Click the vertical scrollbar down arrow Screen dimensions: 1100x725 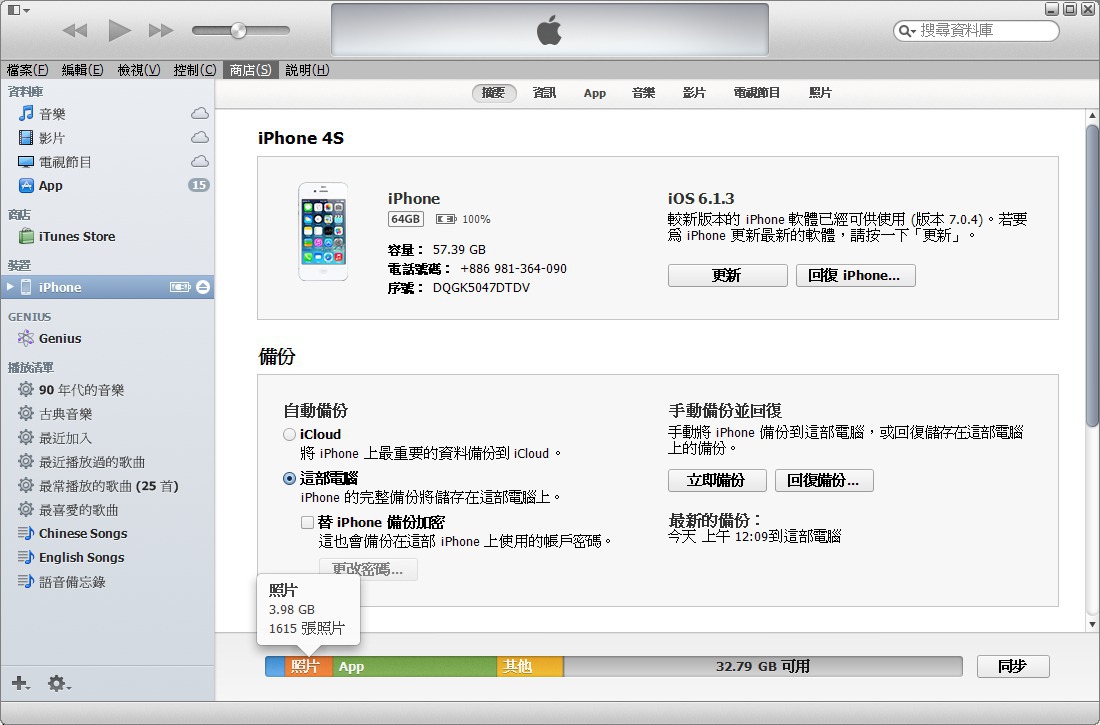click(x=1092, y=624)
